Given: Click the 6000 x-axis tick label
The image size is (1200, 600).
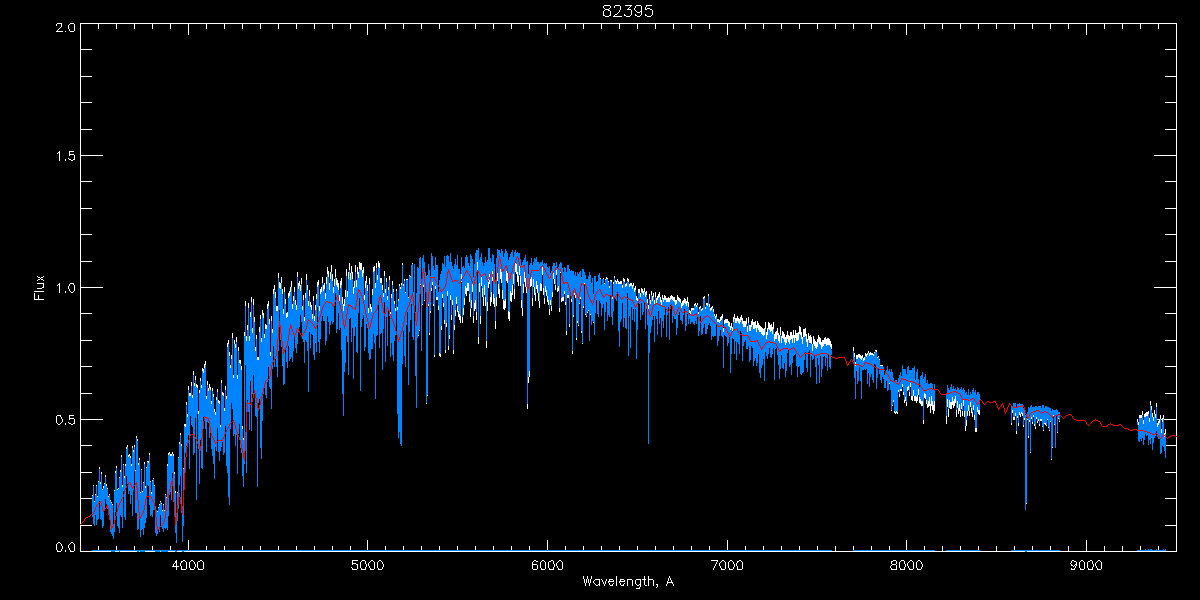Looking at the screenshot, I should coord(547,565).
